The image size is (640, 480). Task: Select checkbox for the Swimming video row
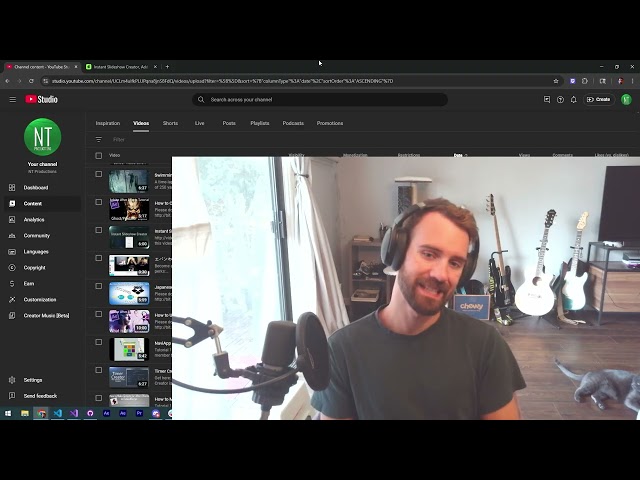point(99,174)
